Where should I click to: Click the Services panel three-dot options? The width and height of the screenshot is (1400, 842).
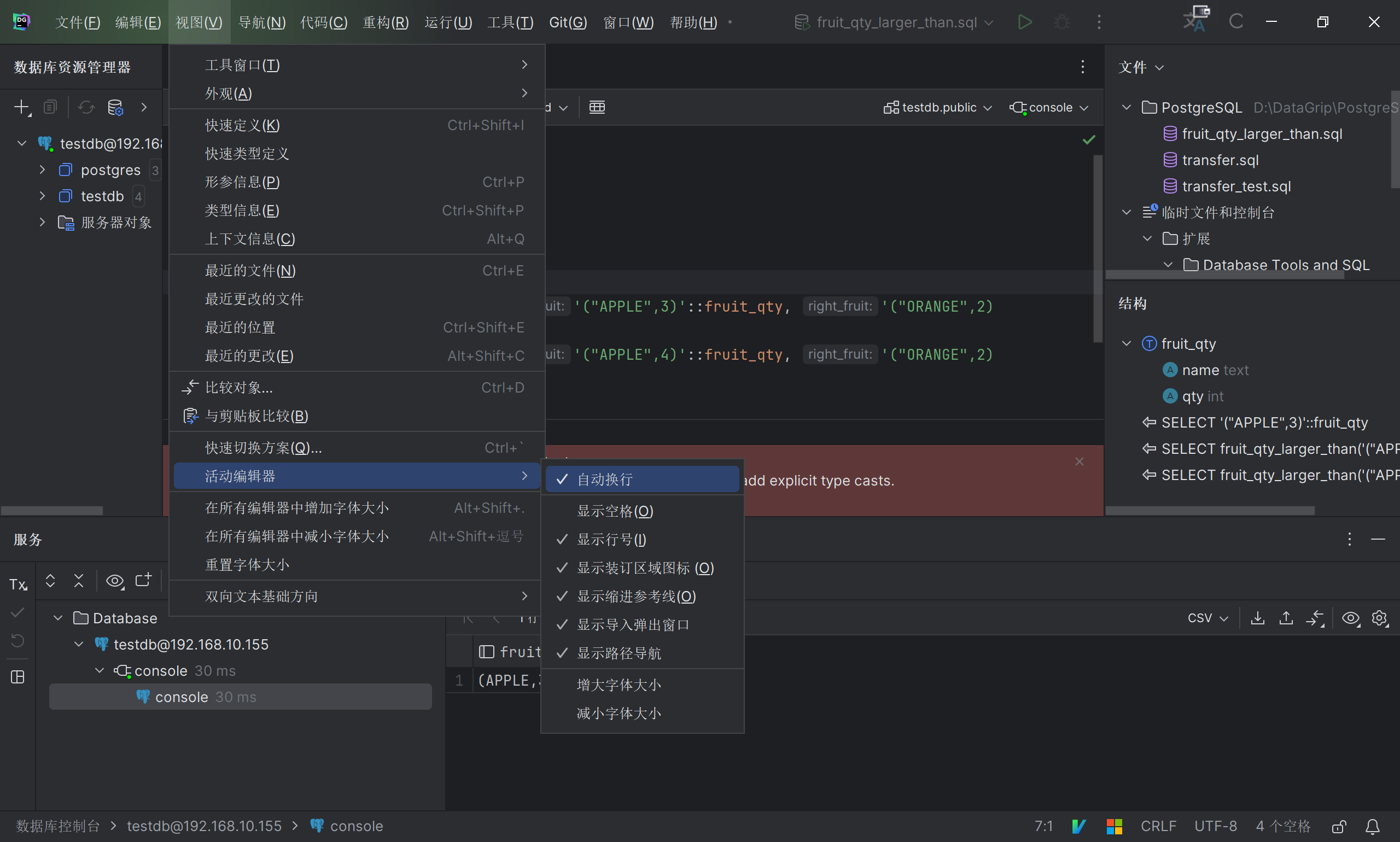point(1350,539)
